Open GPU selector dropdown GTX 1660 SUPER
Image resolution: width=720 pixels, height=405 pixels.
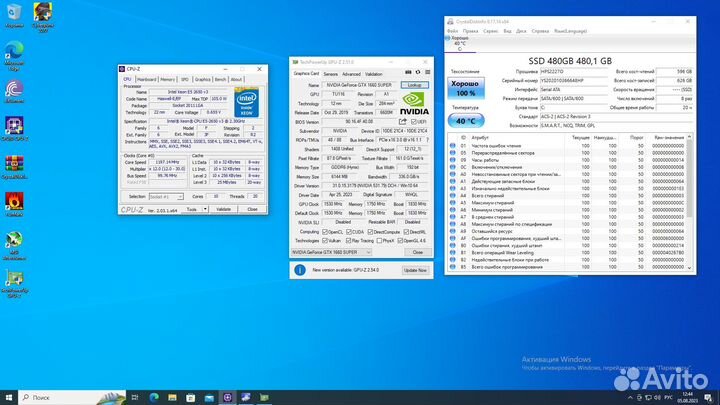click(x=331, y=252)
